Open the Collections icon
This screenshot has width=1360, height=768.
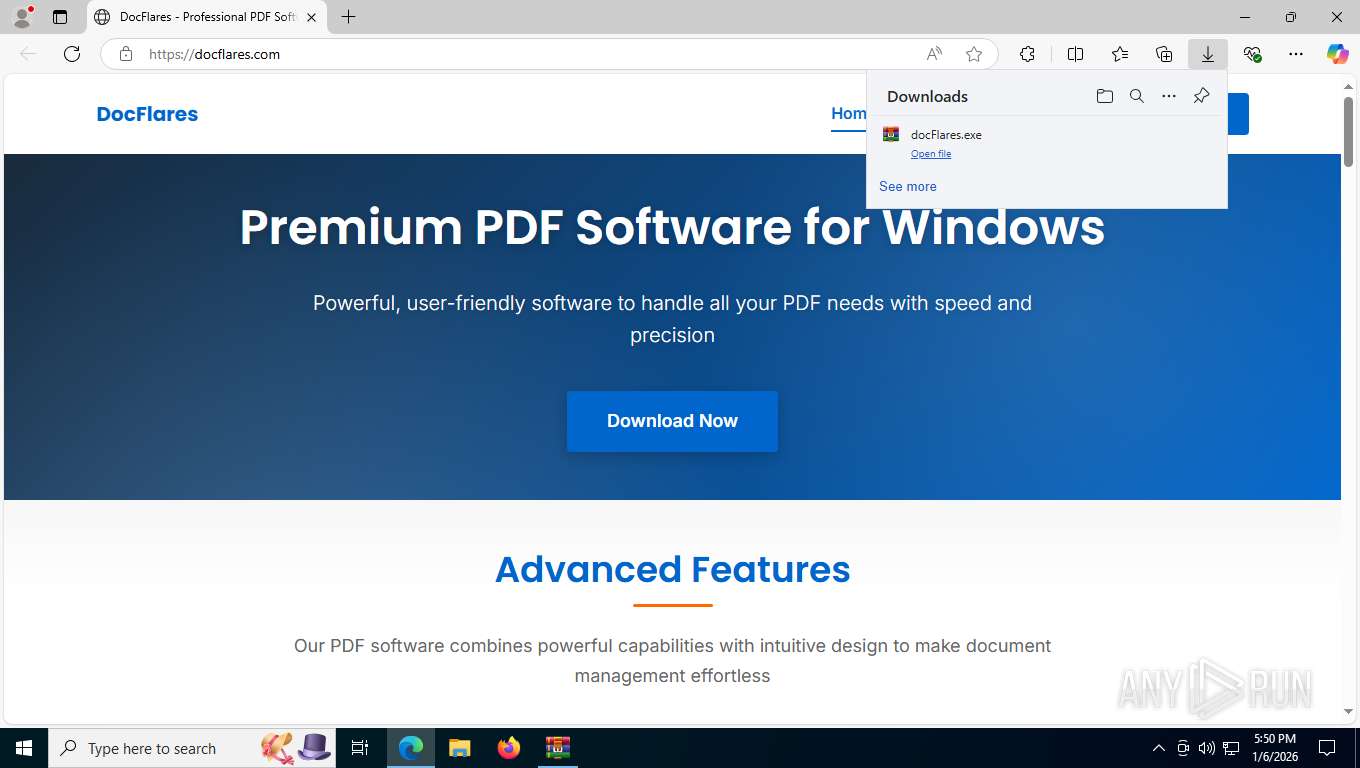[1164, 54]
